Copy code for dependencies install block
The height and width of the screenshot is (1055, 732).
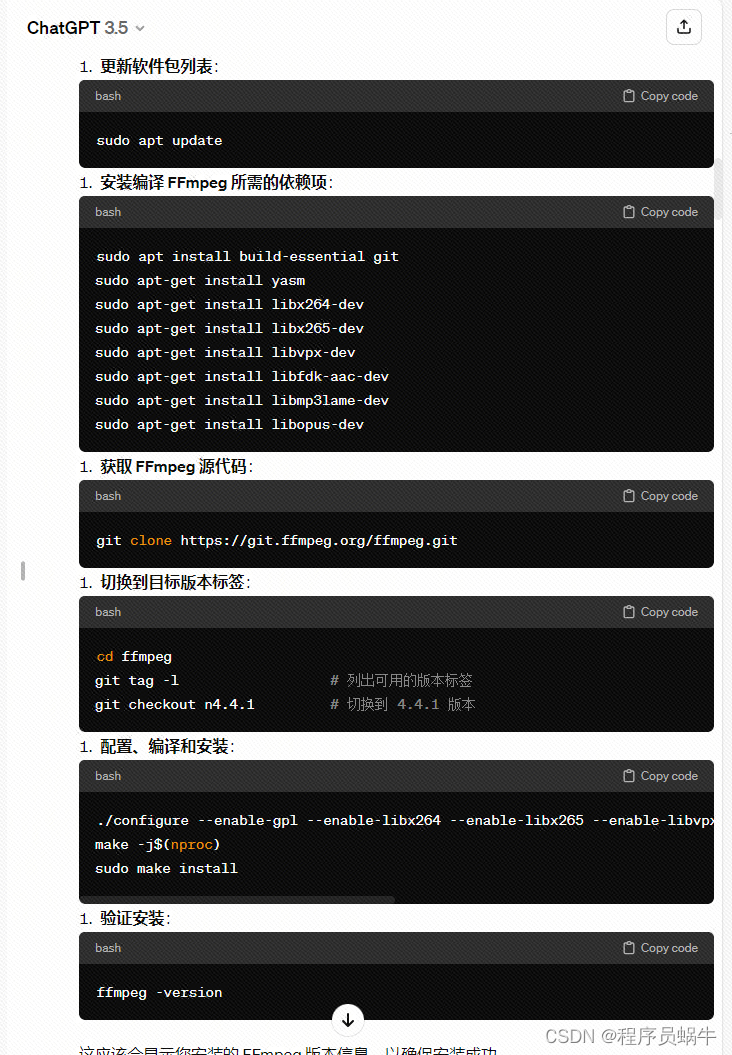point(660,212)
